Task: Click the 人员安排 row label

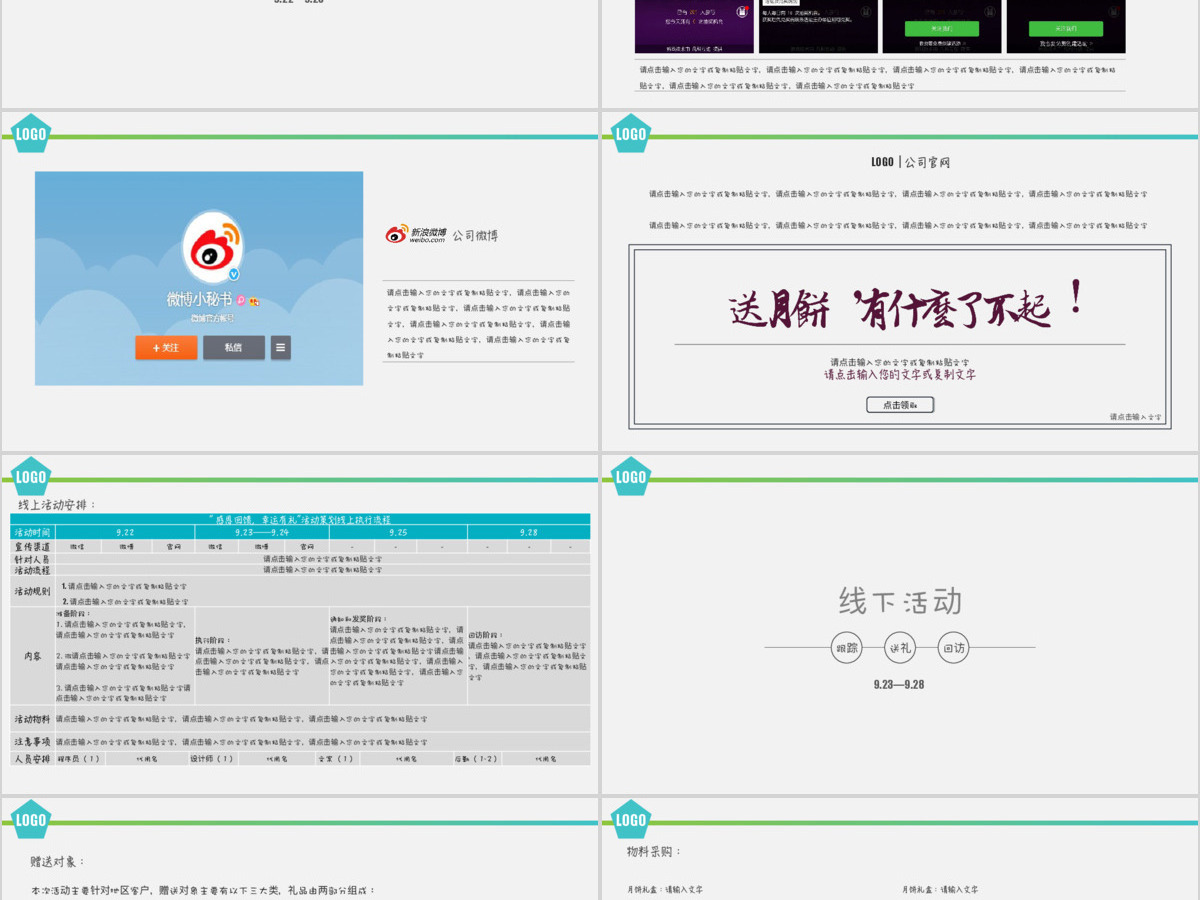Action: coord(33,759)
